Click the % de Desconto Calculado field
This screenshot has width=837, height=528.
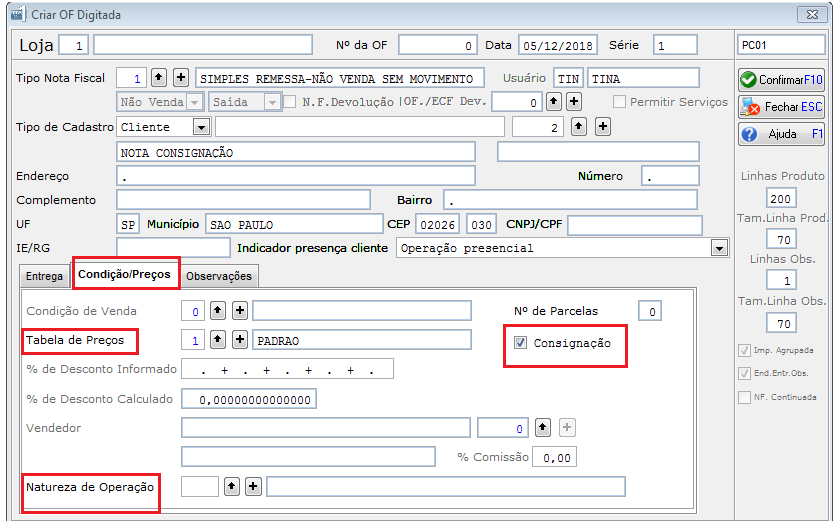[x=249, y=399]
